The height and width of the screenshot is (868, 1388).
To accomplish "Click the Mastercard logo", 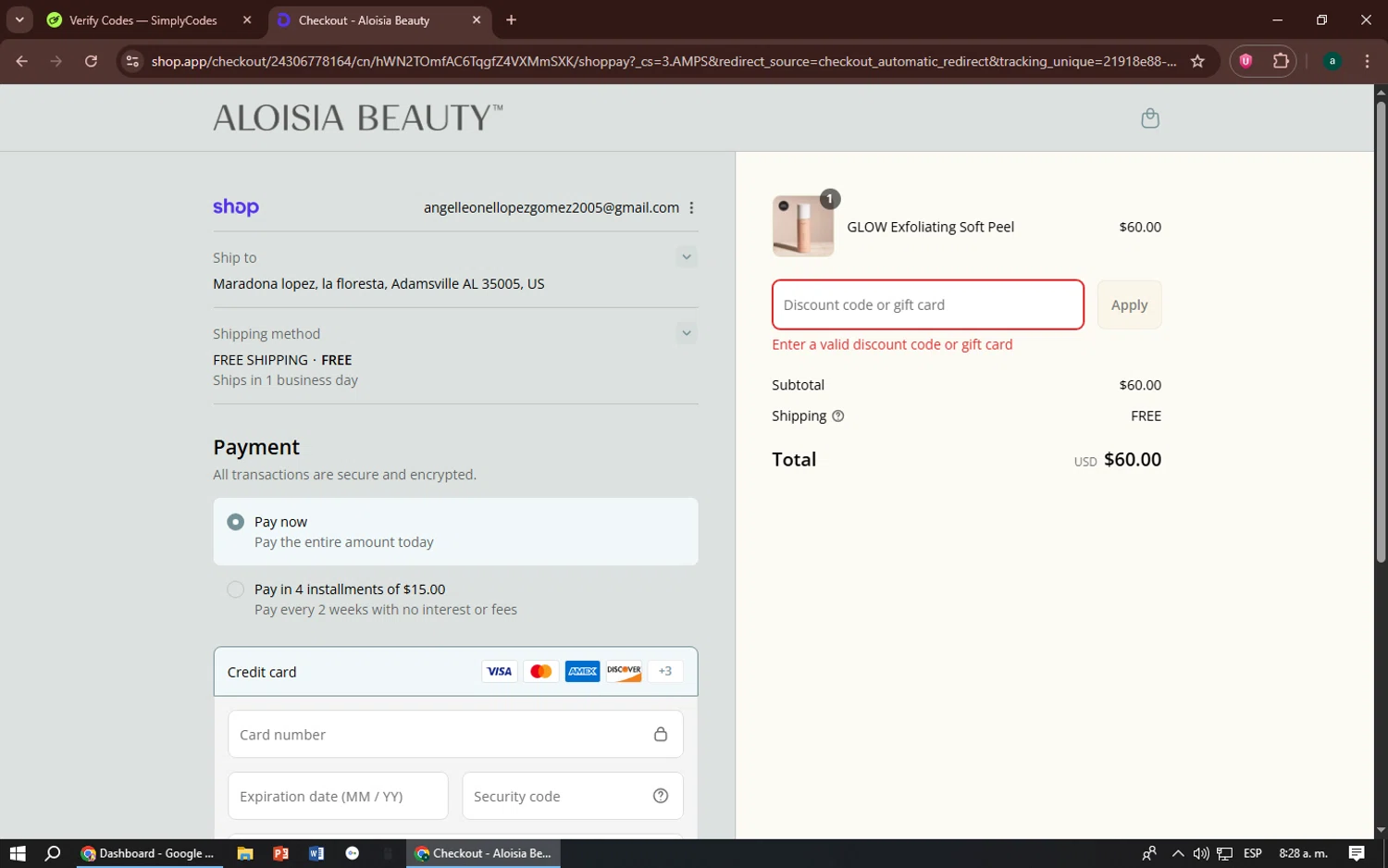I will tap(541, 672).
